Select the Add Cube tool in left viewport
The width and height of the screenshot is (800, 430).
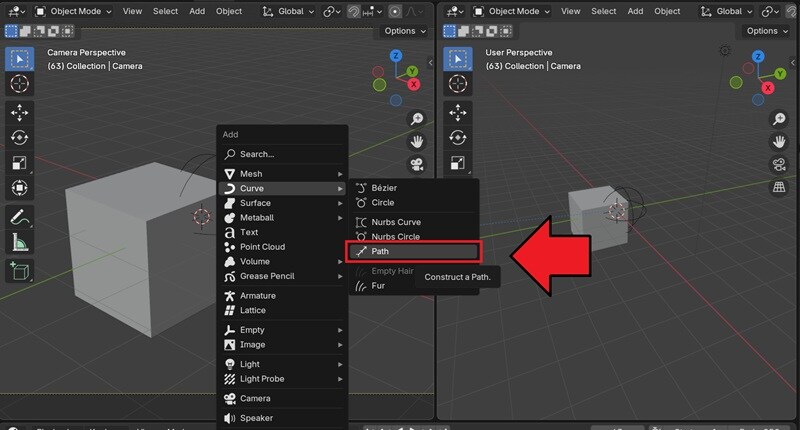(x=19, y=271)
